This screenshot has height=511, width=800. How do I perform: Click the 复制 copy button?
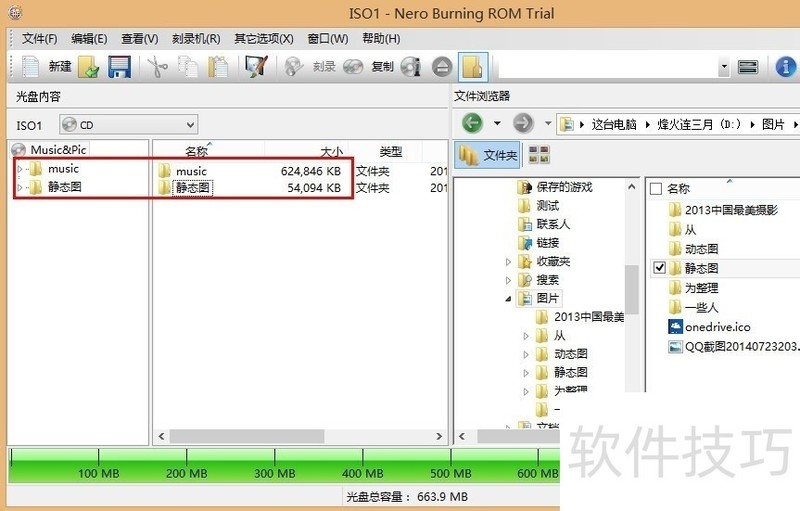tap(382, 67)
